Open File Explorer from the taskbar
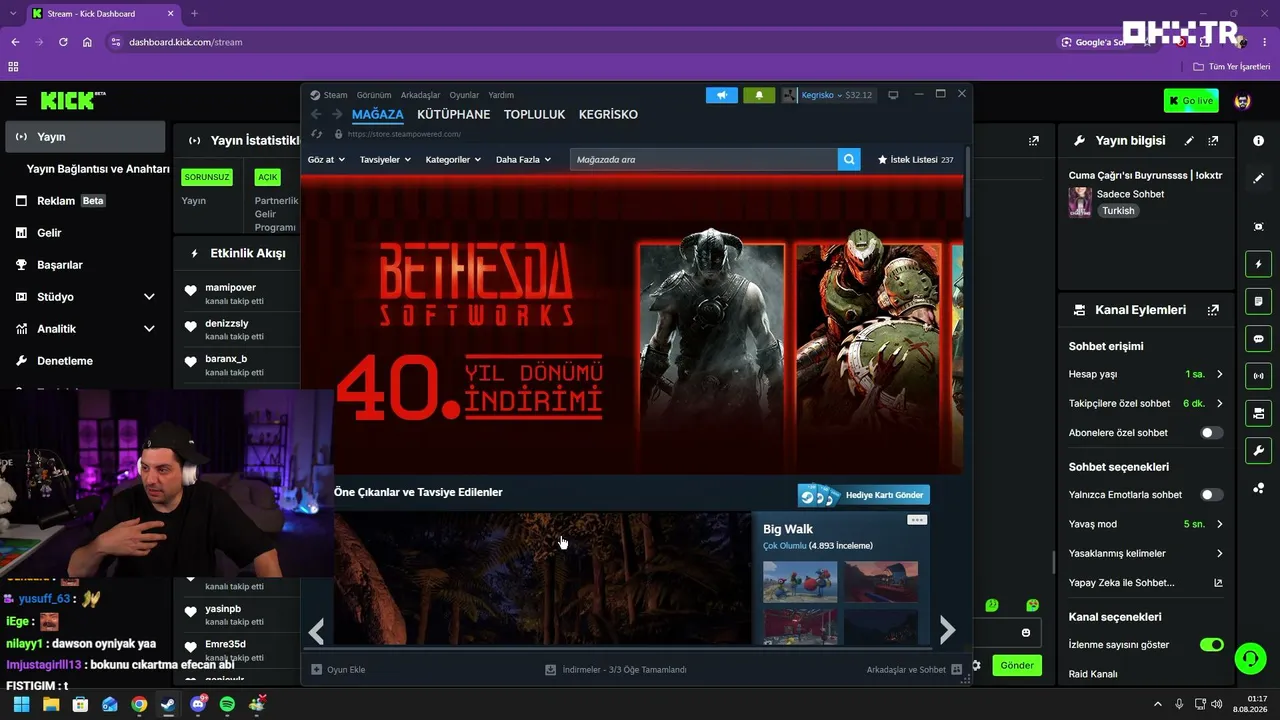Screen dimensions: 1280x720 [51, 704]
